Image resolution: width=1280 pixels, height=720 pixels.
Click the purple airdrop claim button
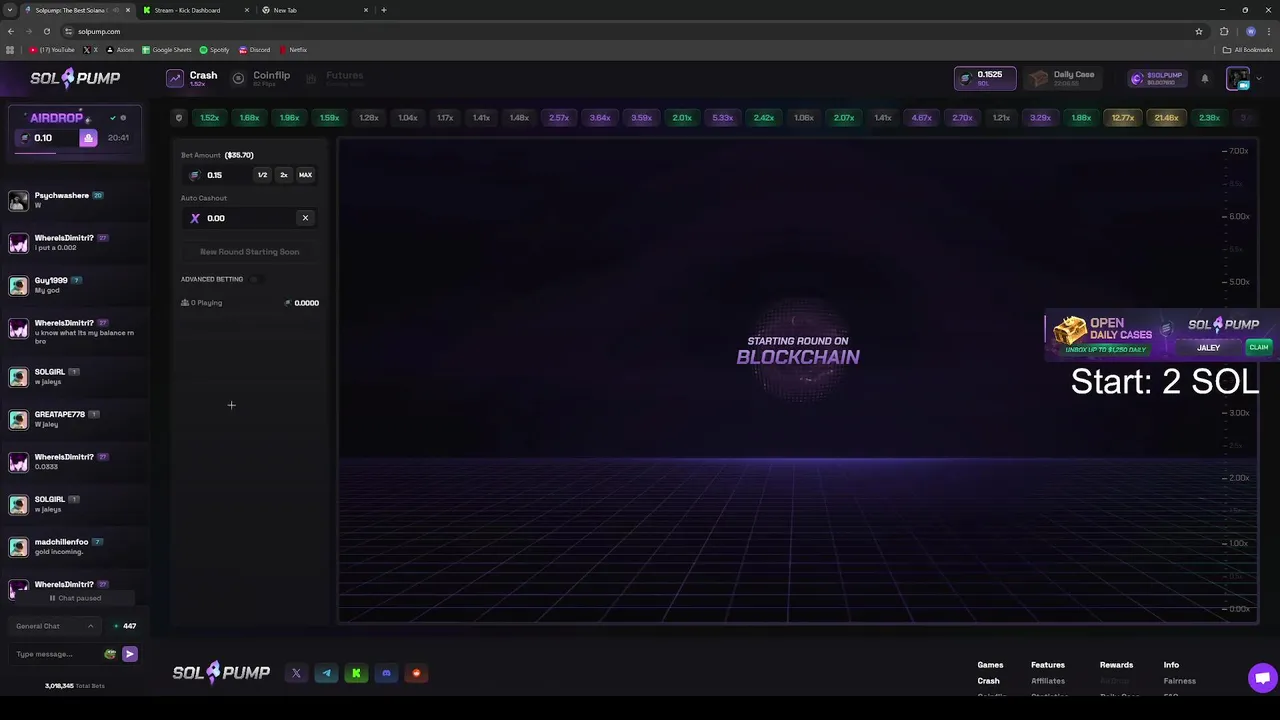coord(88,138)
